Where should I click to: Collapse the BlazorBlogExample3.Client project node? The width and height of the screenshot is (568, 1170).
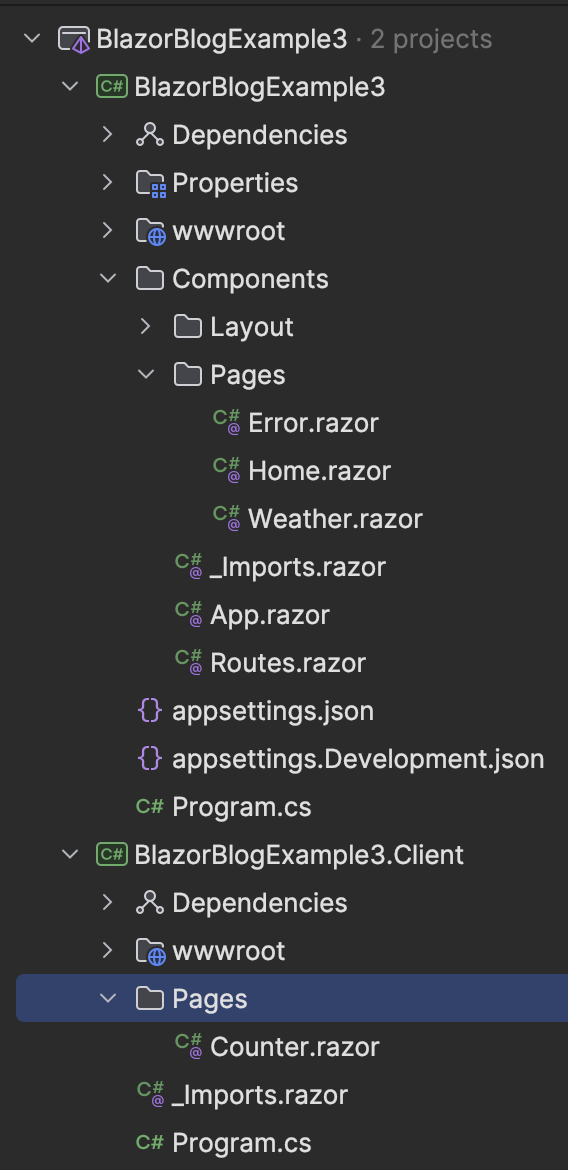[x=70, y=854]
